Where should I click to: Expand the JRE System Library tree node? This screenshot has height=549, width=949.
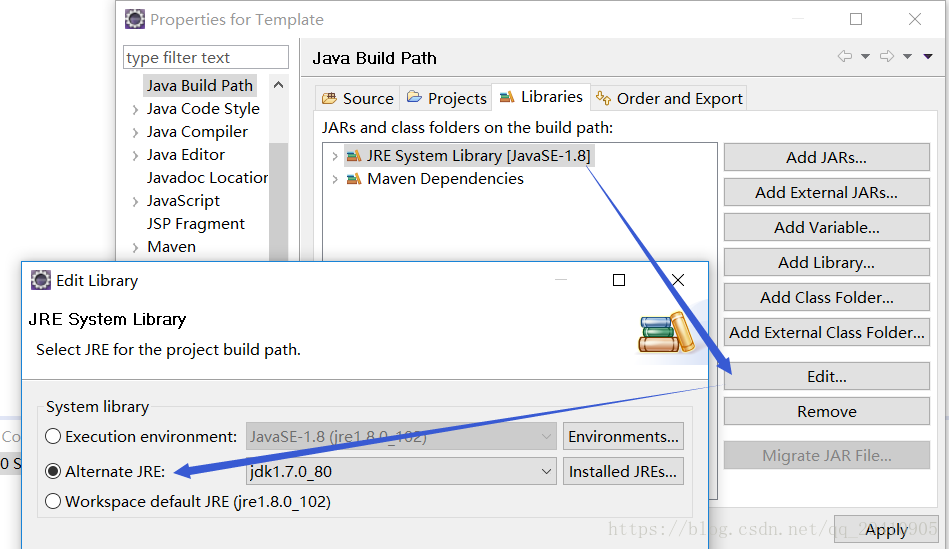tap(335, 156)
